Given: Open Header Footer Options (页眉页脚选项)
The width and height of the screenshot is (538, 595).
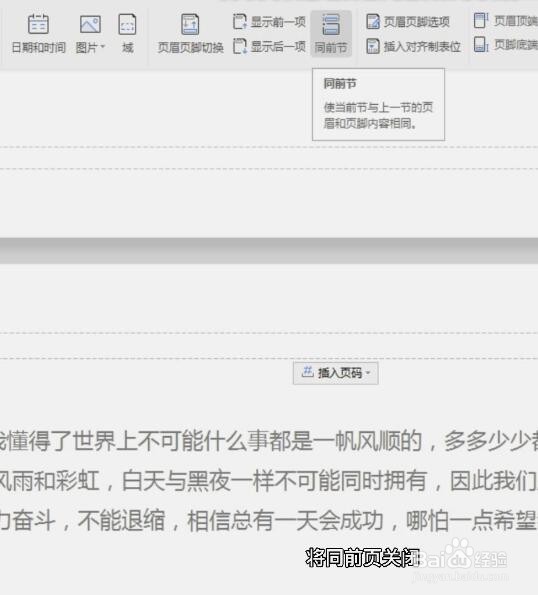Looking at the screenshot, I should pos(408,22).
